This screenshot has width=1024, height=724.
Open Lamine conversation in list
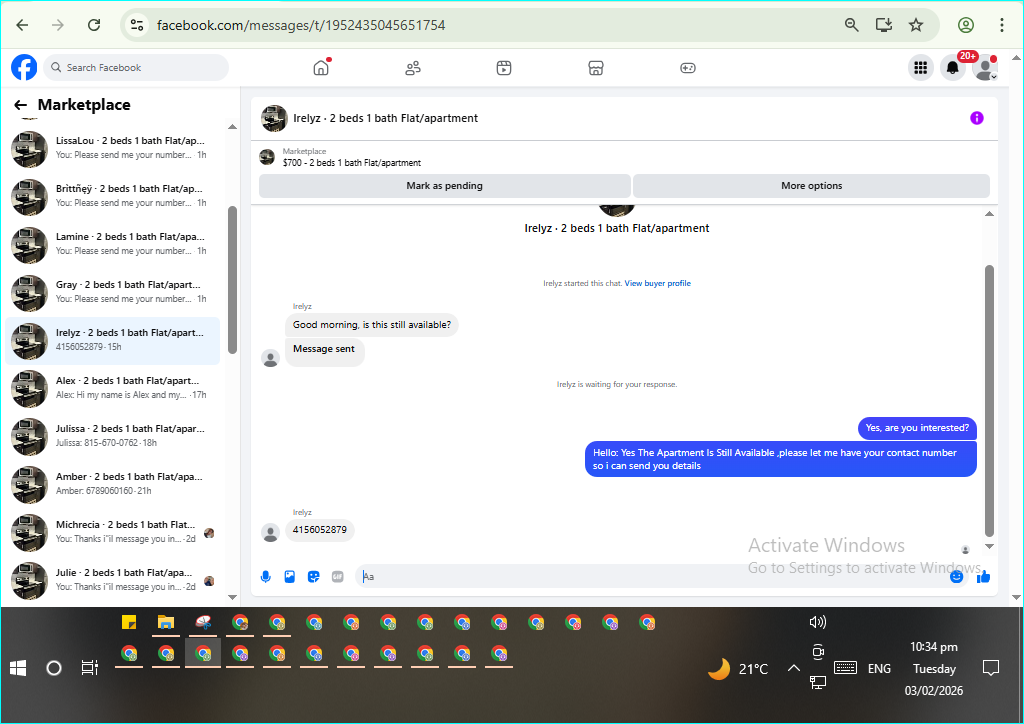tap(112, 244)
